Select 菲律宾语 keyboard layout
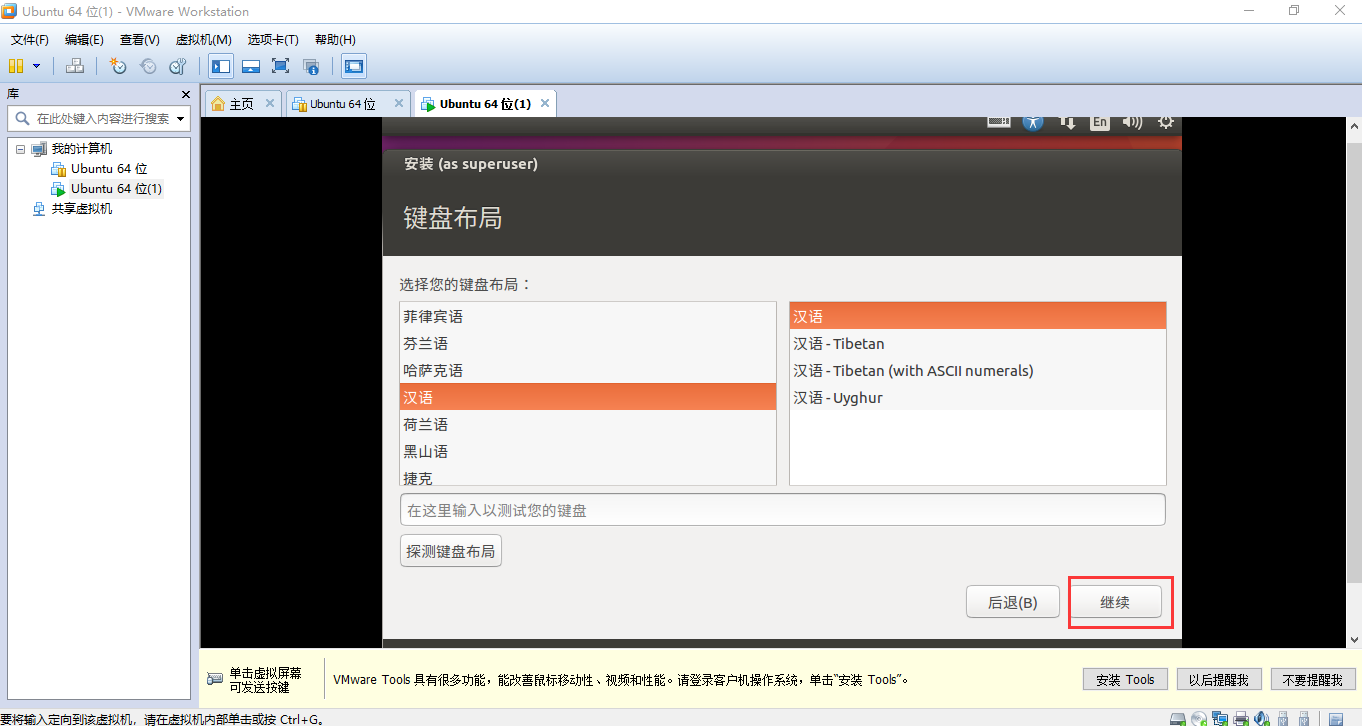The image size is (1362, 726). click(588, 317)
